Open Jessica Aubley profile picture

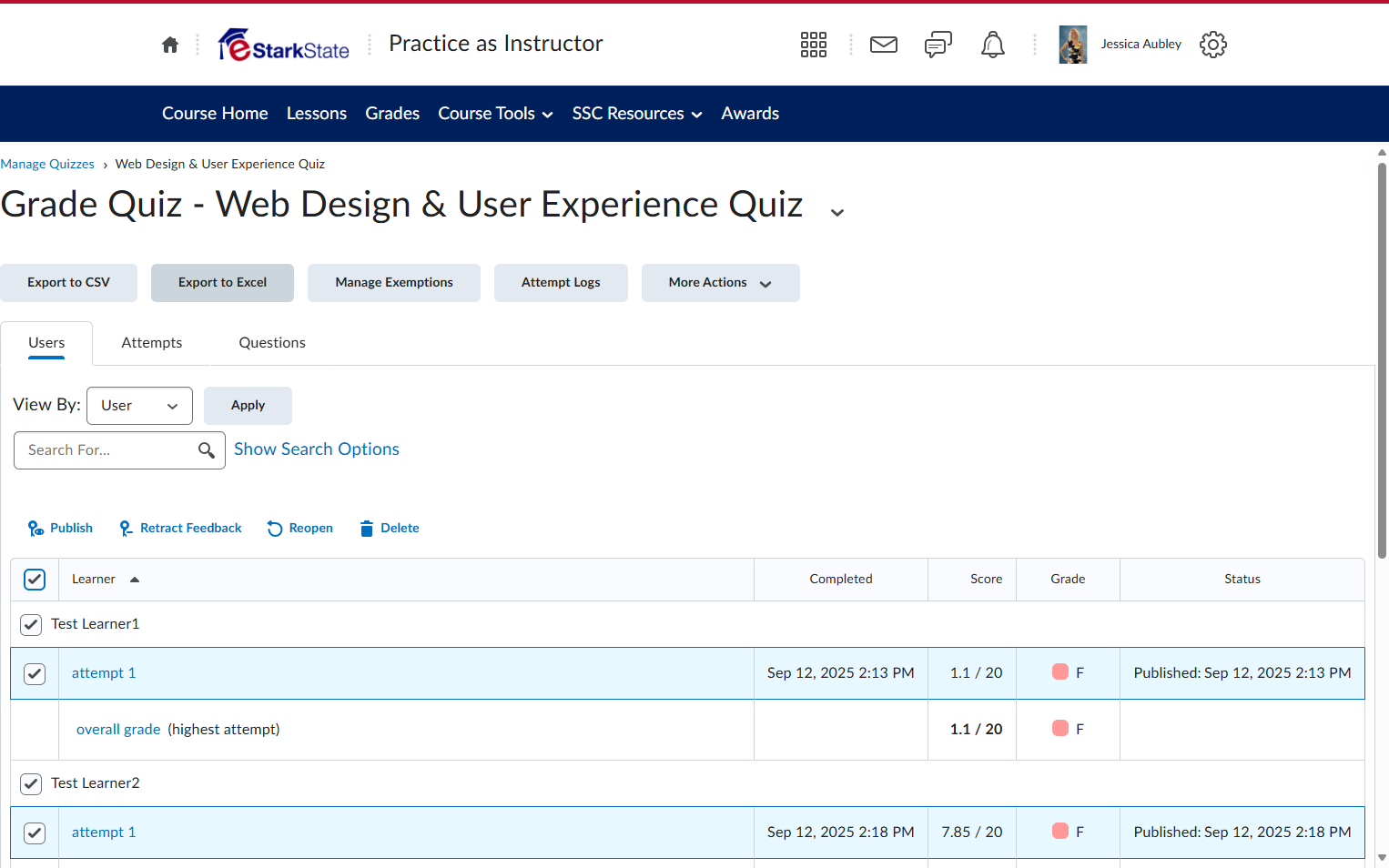coord(1073,45)
